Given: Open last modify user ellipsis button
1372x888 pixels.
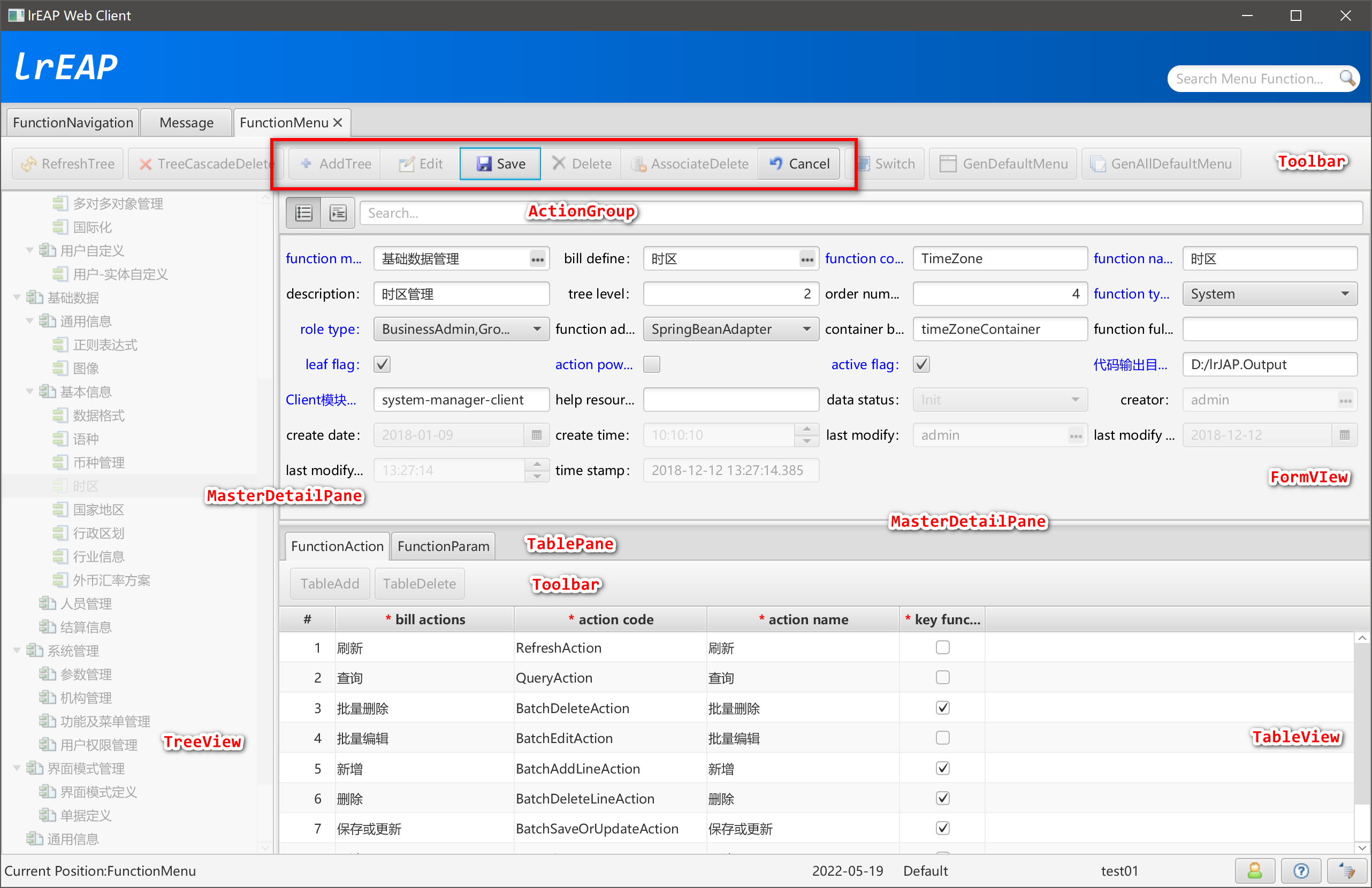Looking at the screenshot, I should click(1076, 435).
